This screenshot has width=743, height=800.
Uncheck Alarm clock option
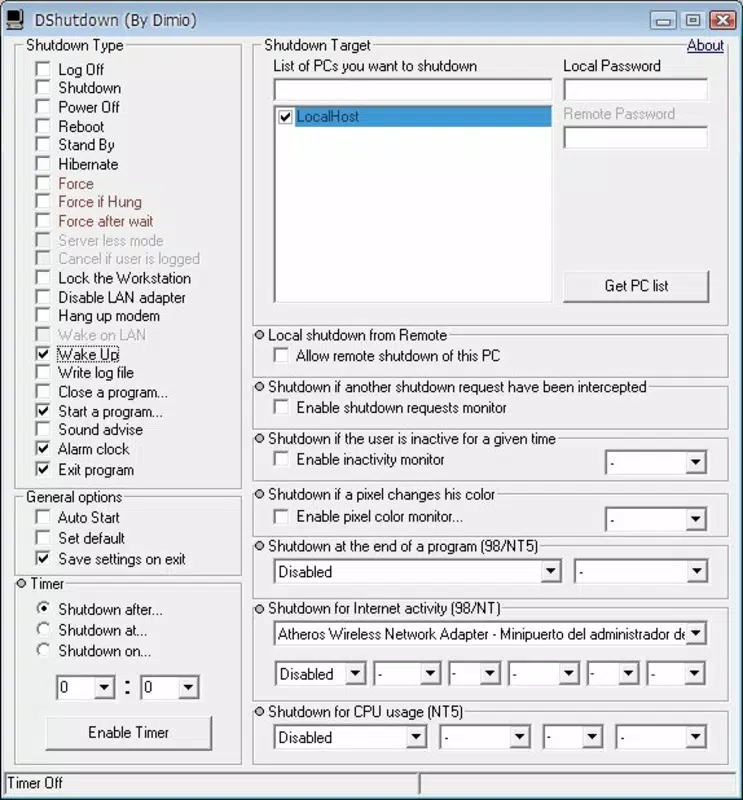43,449
